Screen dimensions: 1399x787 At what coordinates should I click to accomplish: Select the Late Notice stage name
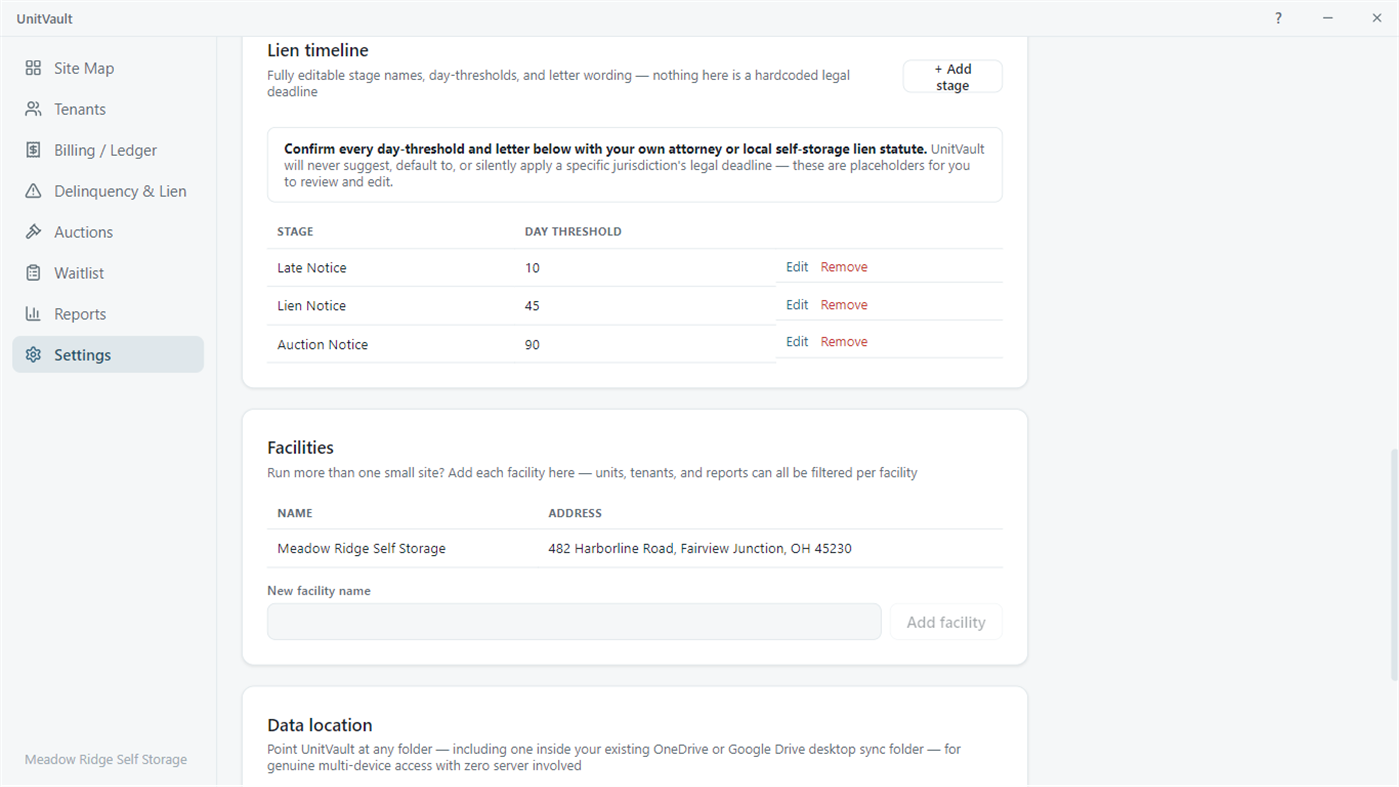click(x=312, y=268)
